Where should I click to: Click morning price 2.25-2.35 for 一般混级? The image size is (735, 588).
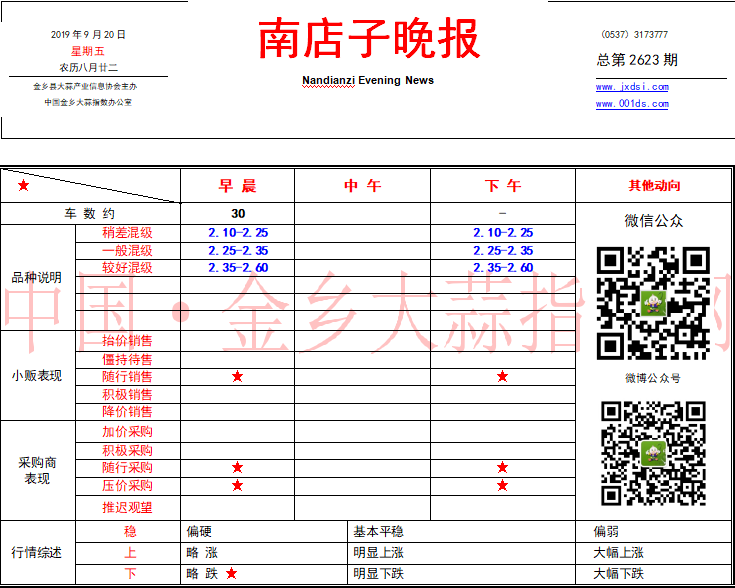pos(238,250)
